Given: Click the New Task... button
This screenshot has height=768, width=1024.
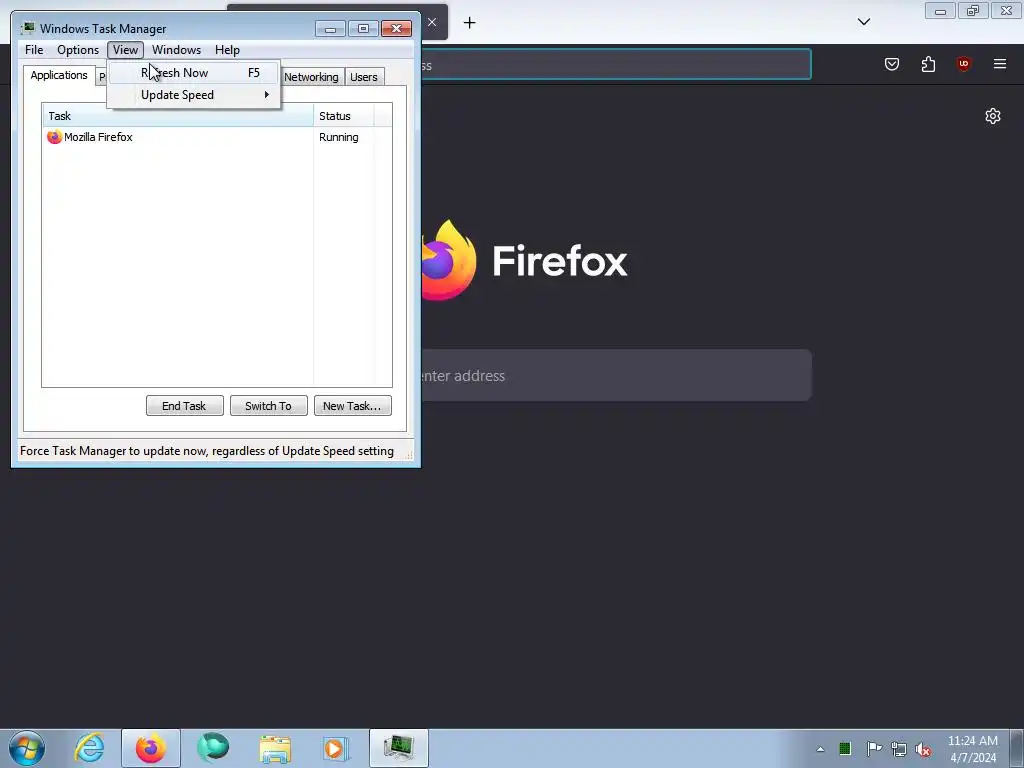Looking at the screenshot, I should (353, 406).
